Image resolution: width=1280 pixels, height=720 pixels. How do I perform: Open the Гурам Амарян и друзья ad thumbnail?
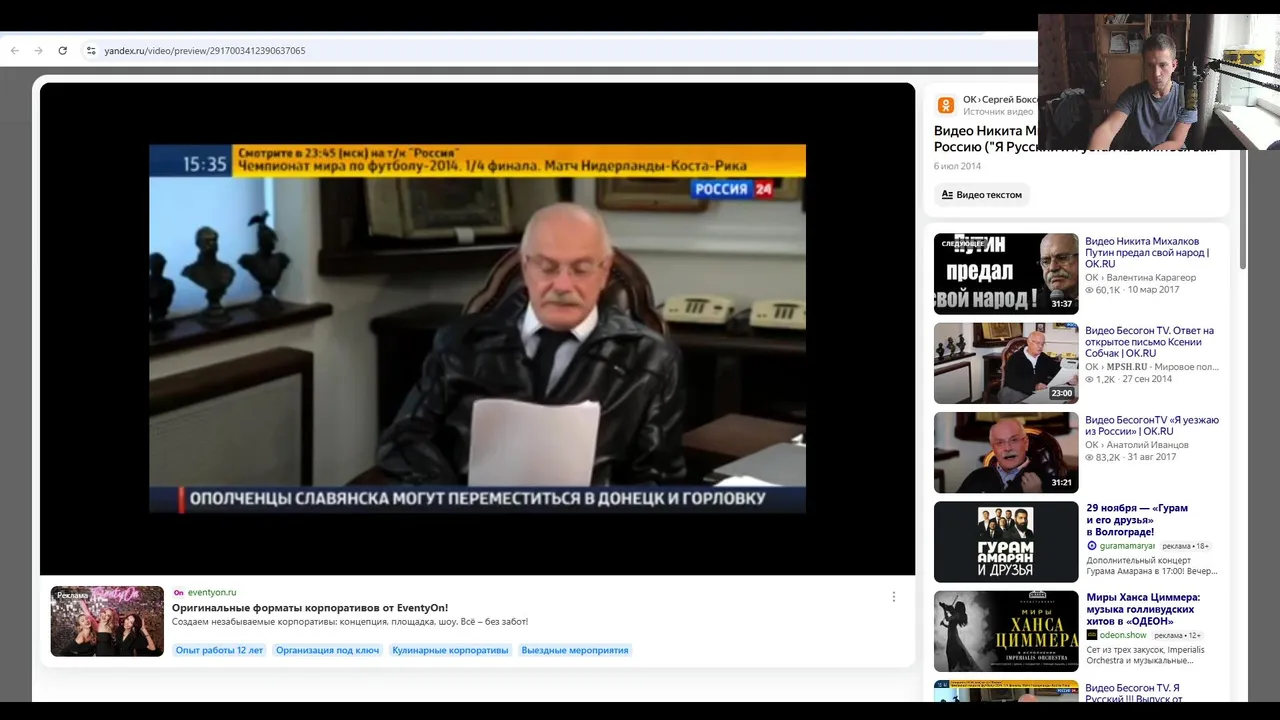(x=1006, y=542)
